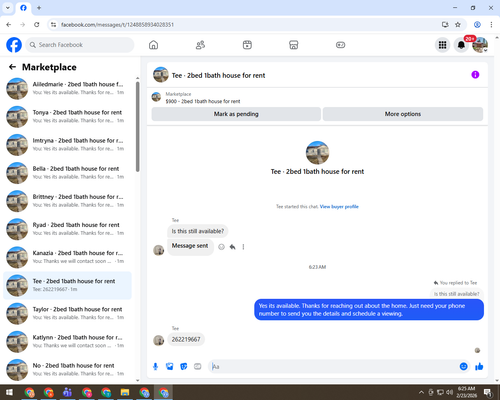Reply to the Message sent bubble

click(x=233, y=247)
